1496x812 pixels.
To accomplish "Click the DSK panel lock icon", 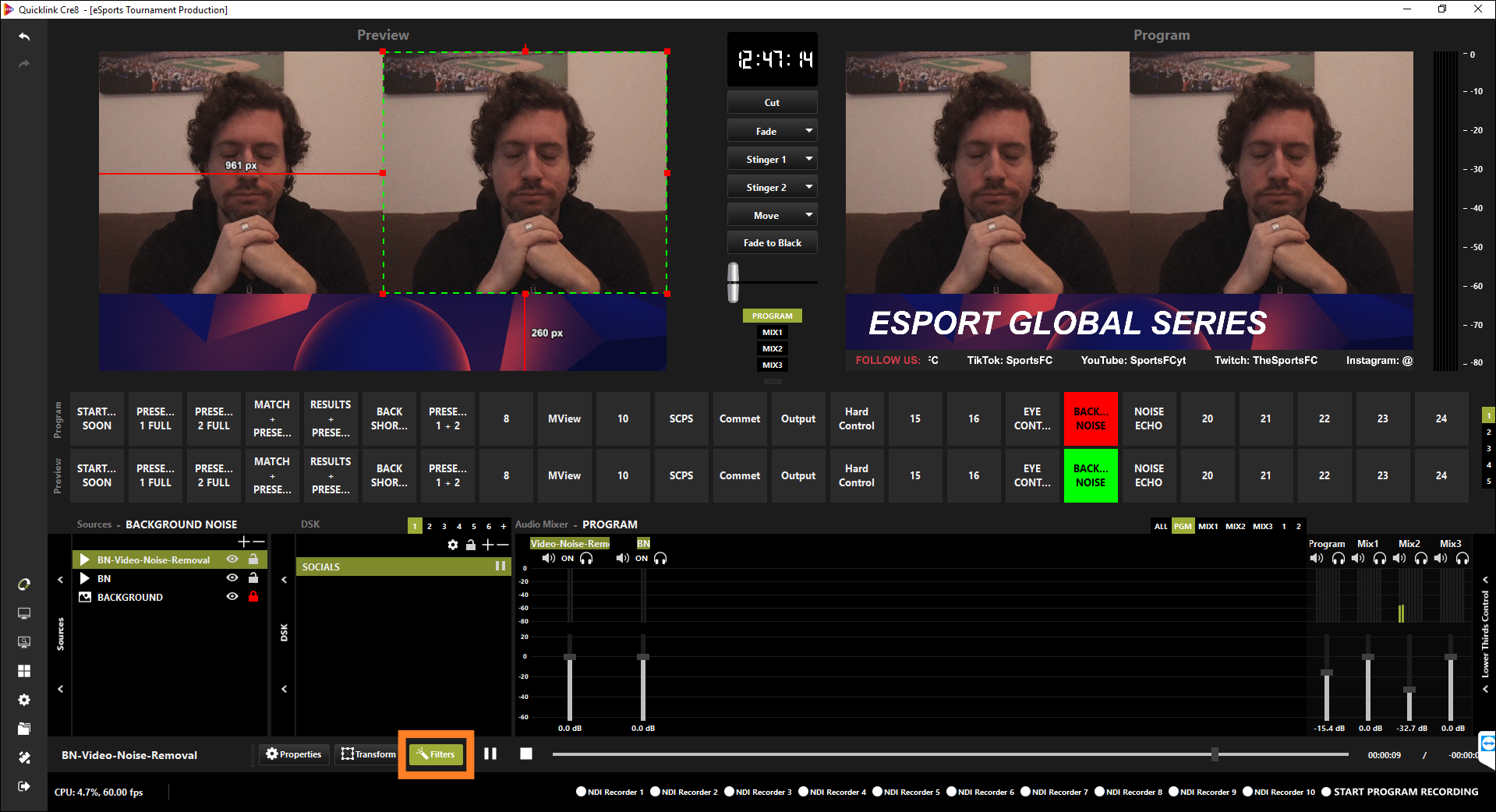I will coord(471,545).
